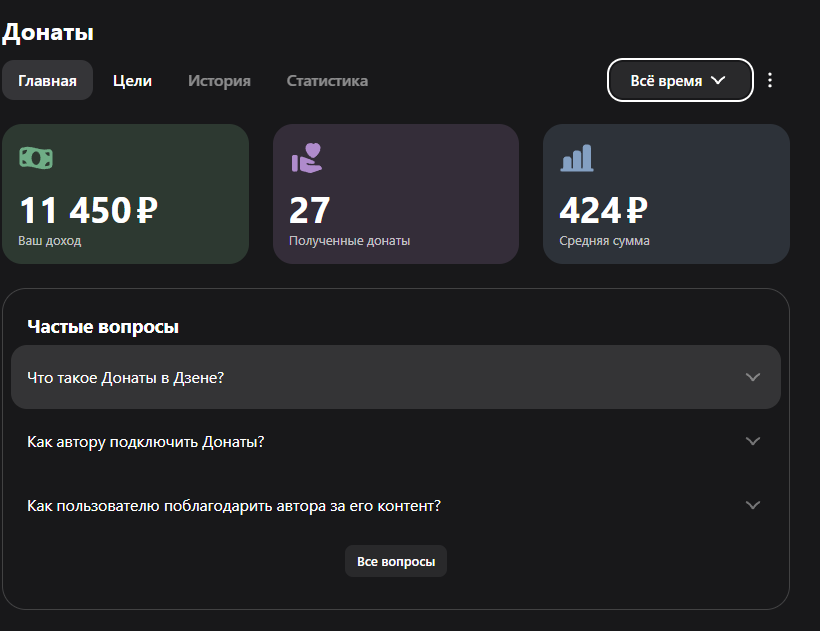The image size is (820, 631).
Task: Click the Полученные донаты label
Action: 349,240
